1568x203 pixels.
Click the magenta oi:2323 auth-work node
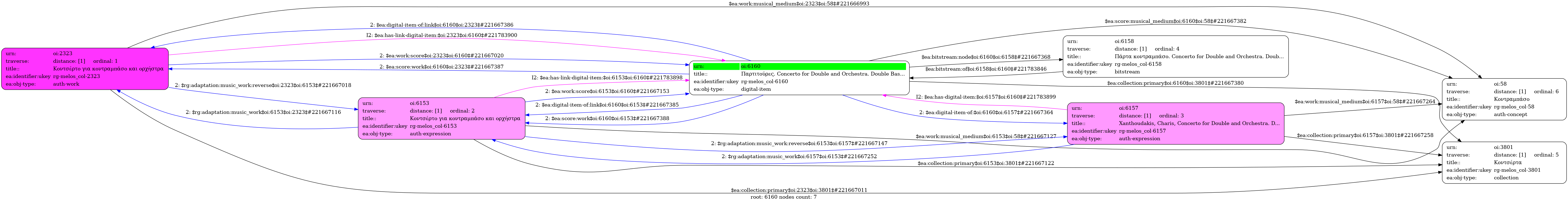pyautogui.click(x=85, y=69)
